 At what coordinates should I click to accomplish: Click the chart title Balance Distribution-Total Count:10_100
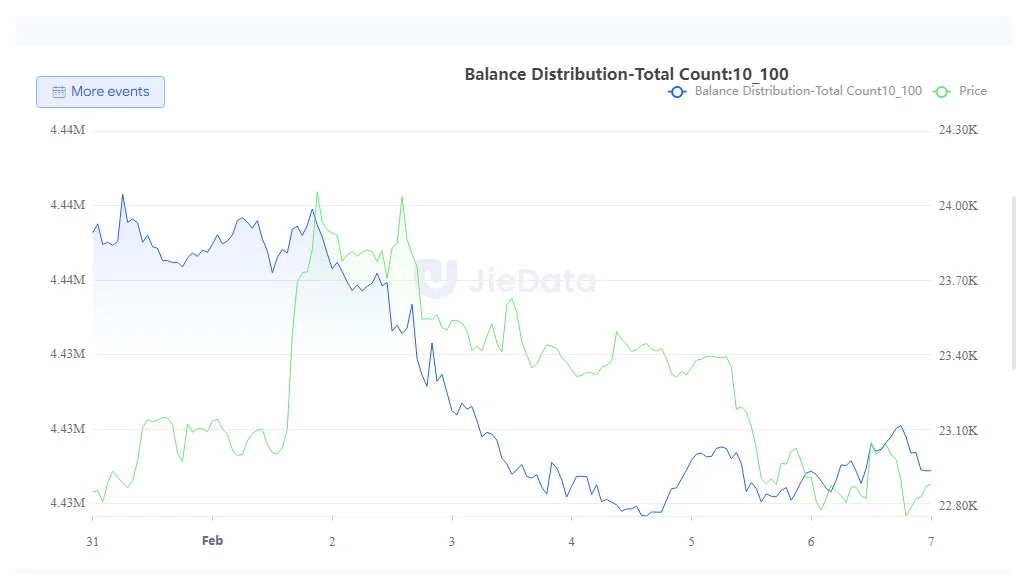coord(627,74)
